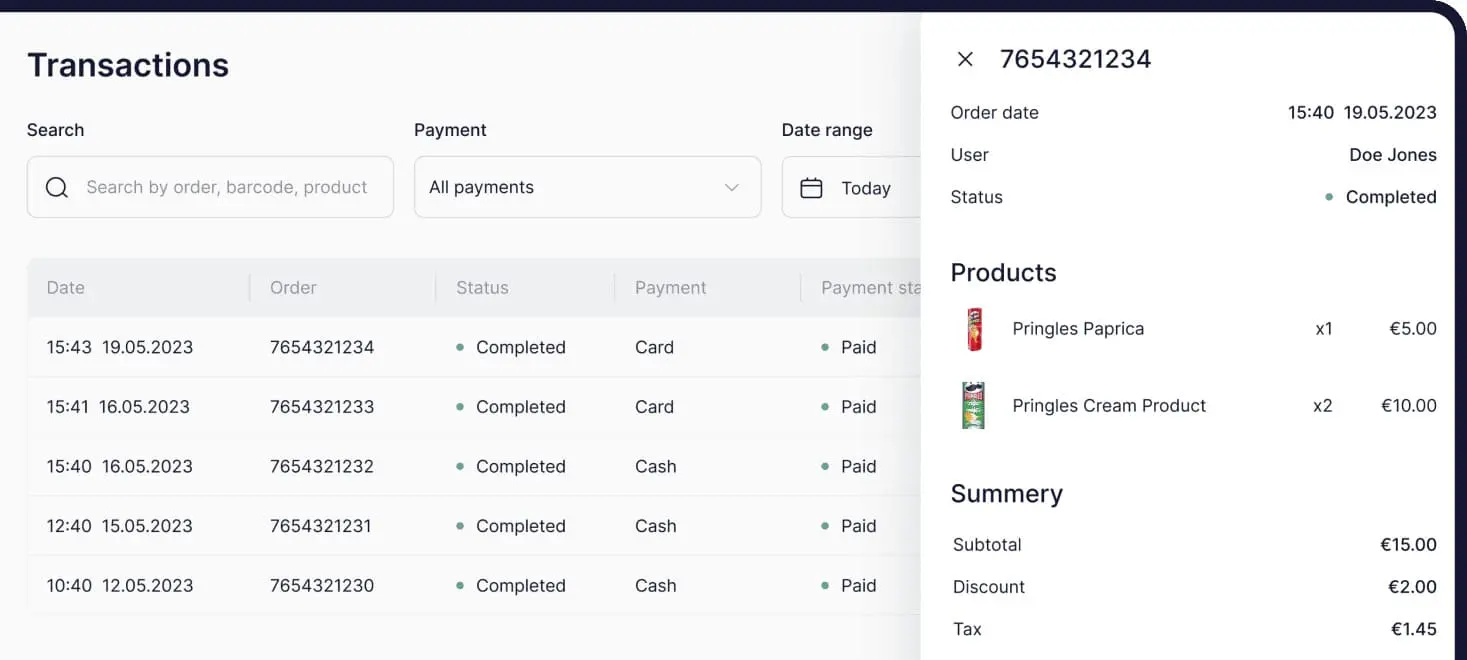Expand the All payments dropdown

(x=587, y=187)
